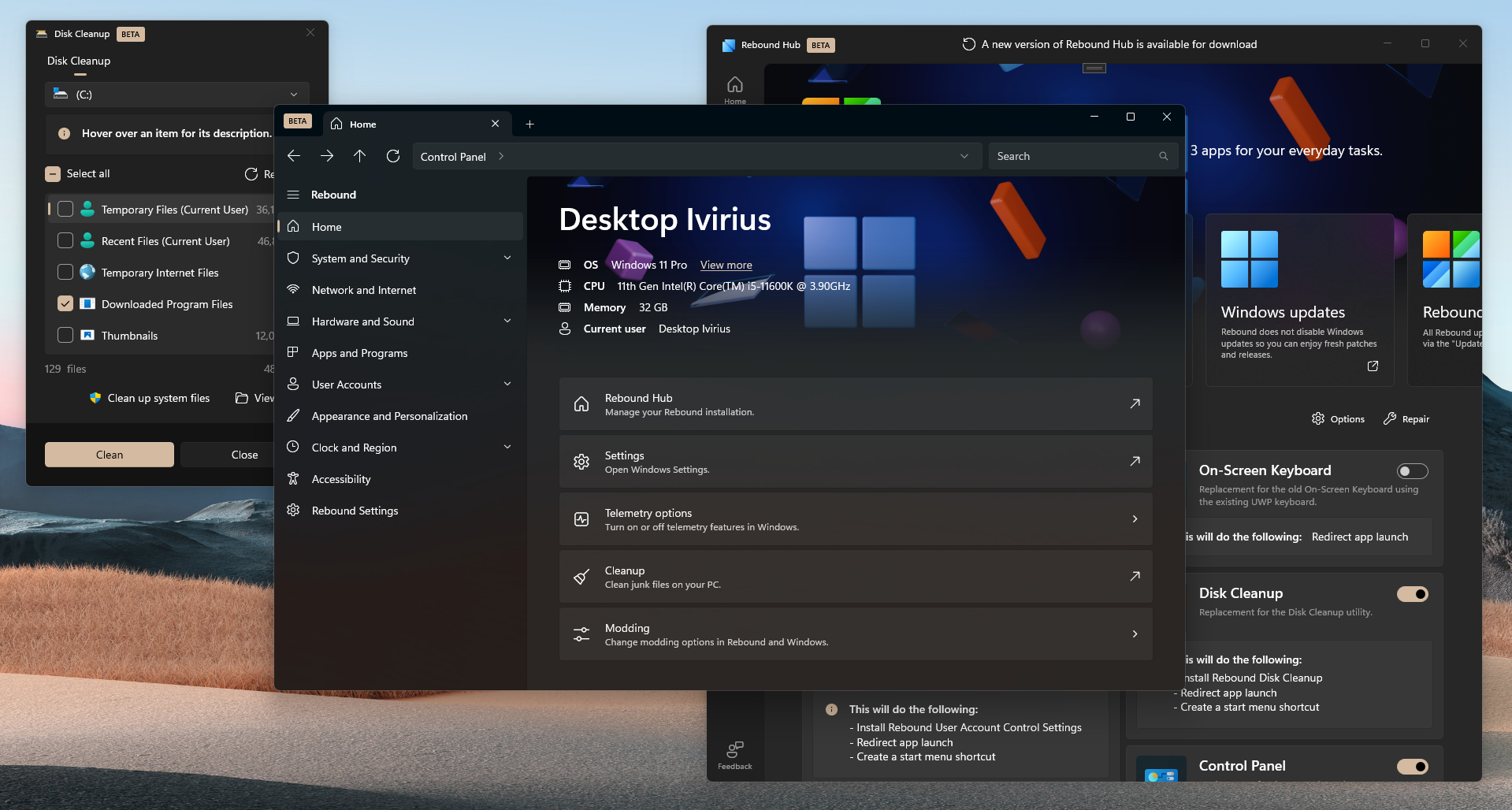1512x810 pixels.
Task: Click the Rebound Settings gear icon
Action: tap(293, 510)
